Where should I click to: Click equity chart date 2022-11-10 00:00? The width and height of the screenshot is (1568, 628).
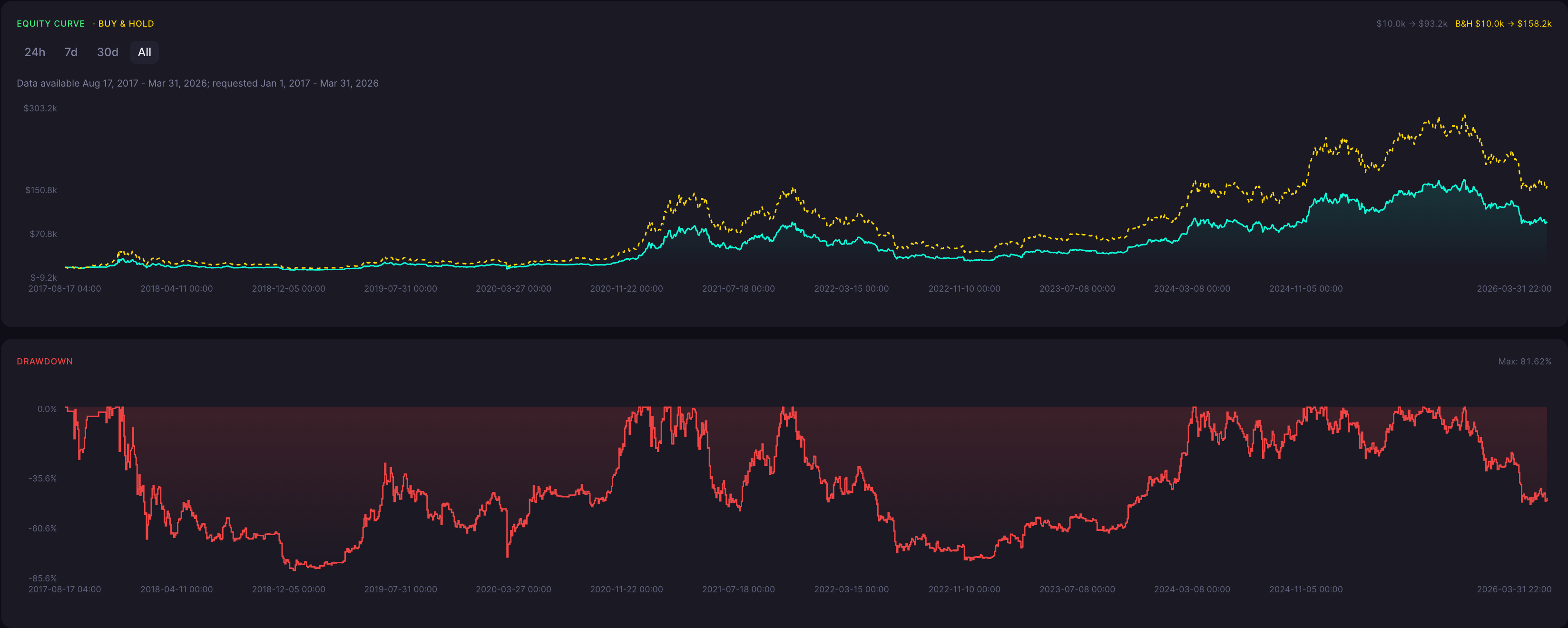964,289
